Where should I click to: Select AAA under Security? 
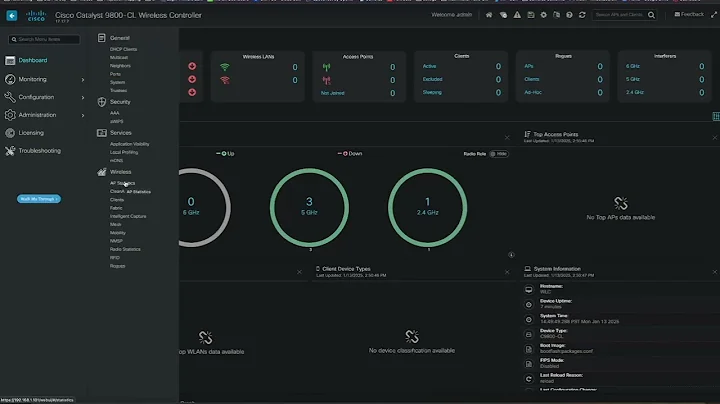(x=114, y=113)
